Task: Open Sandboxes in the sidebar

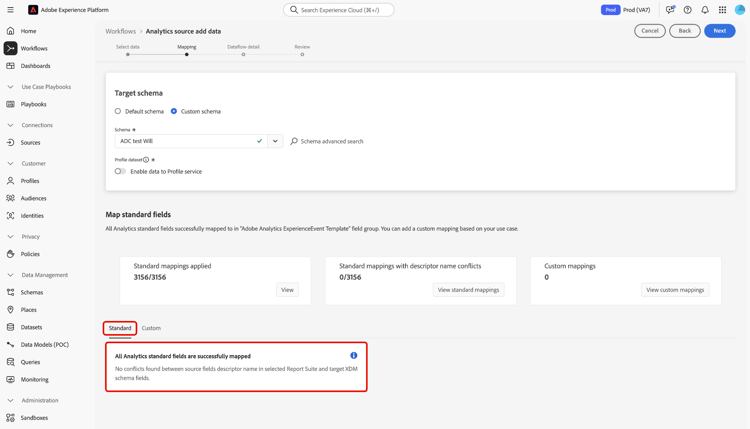Action: point(34,418)
